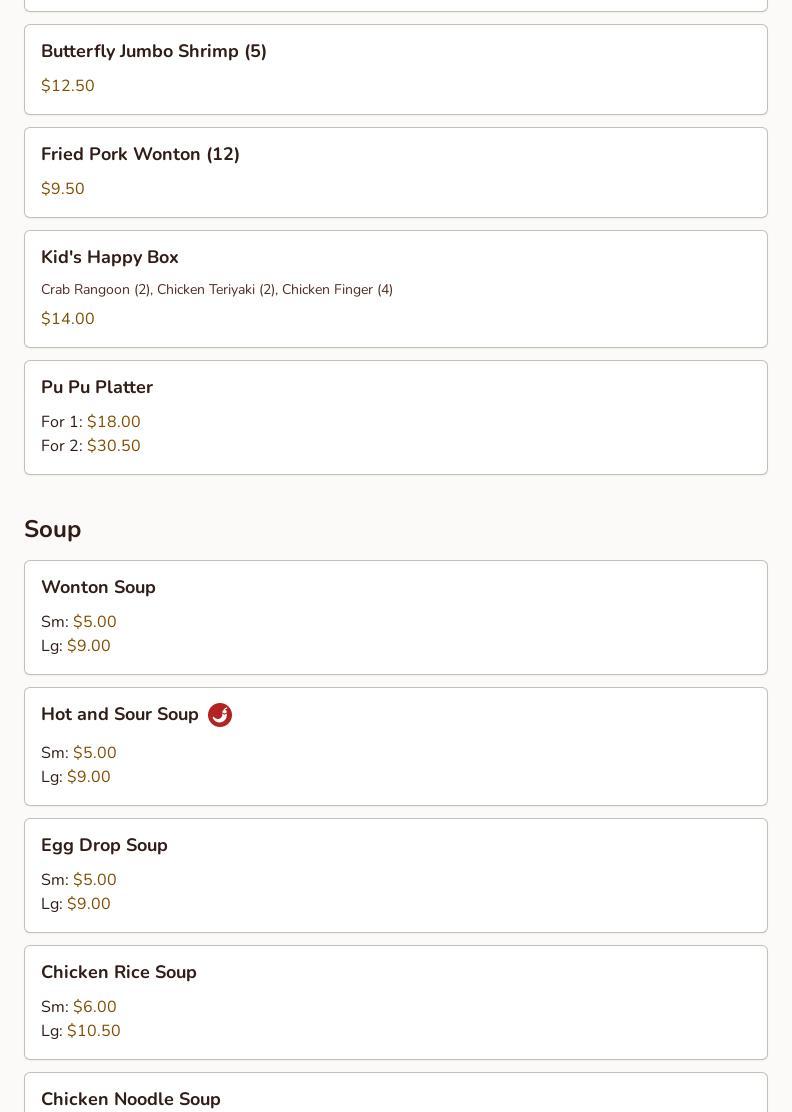Image resolution: width=792 pixels, height=1112 pixels.
Task: Click the $12.50 price for Butterfly Jumbo Shrimp
Action: pos(68,86)
